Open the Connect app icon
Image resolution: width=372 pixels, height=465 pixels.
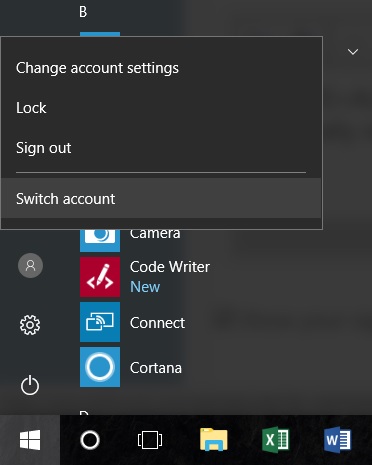tap(100, 322)
